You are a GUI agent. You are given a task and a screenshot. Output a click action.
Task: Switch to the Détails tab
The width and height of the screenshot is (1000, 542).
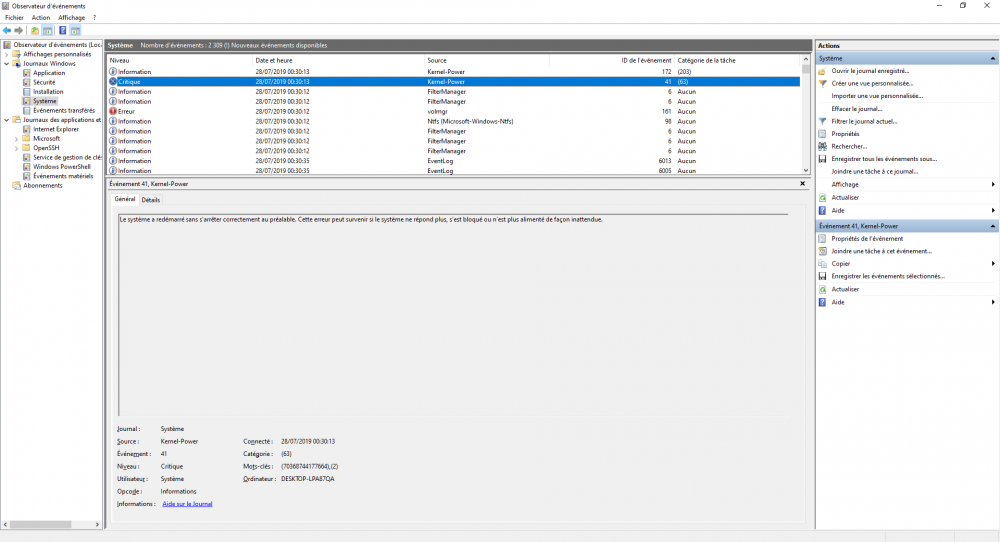[150, 200]
